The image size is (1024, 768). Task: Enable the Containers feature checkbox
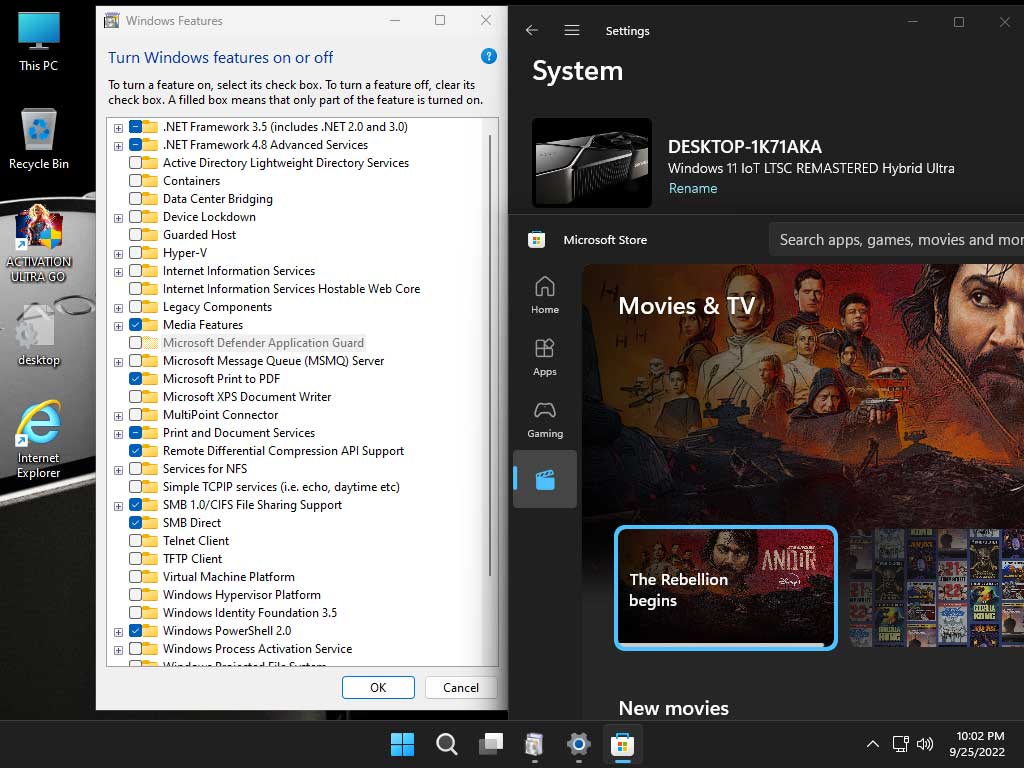tap(135, 180)
